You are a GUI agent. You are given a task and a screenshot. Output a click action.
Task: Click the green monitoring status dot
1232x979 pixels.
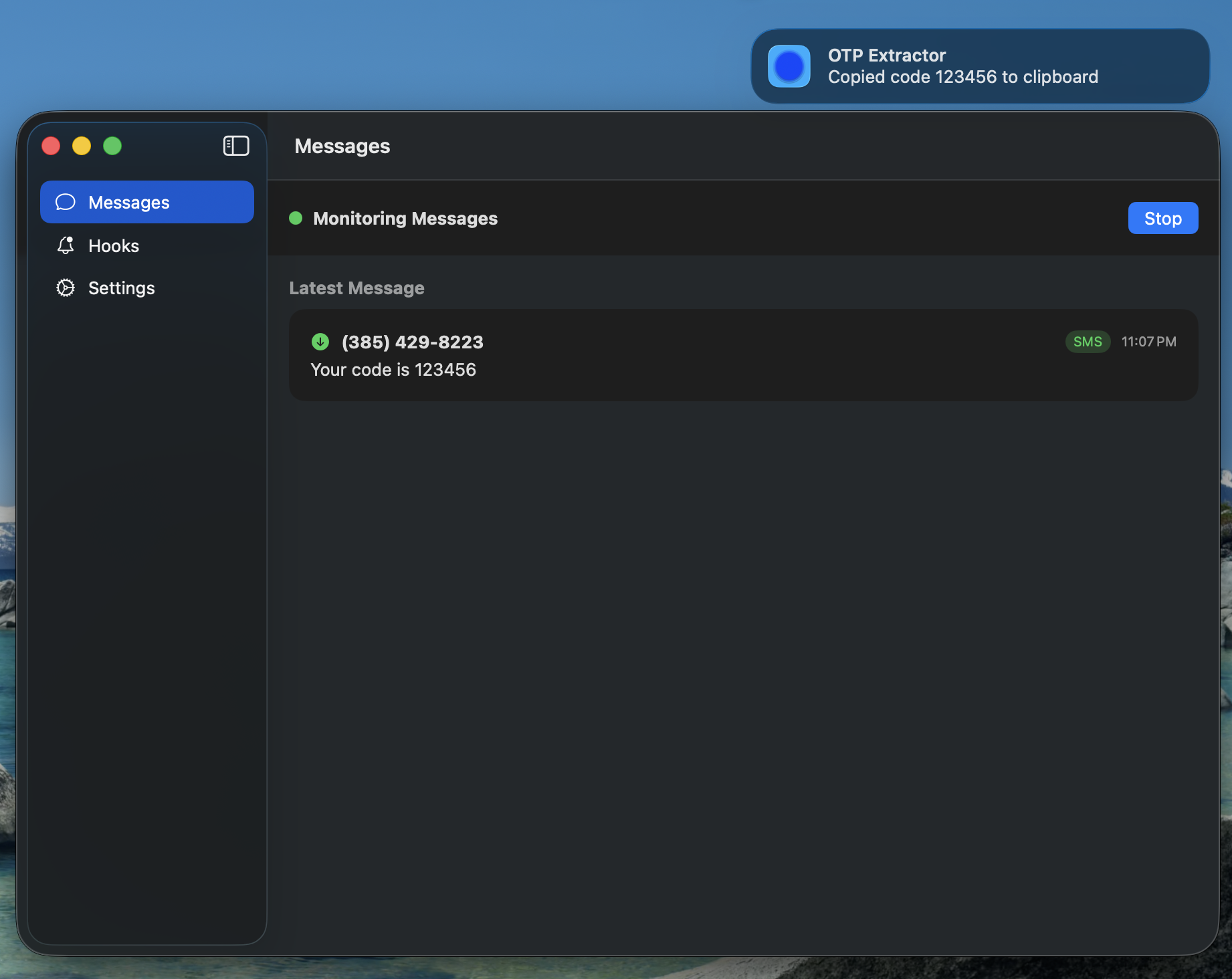[296, 218]
